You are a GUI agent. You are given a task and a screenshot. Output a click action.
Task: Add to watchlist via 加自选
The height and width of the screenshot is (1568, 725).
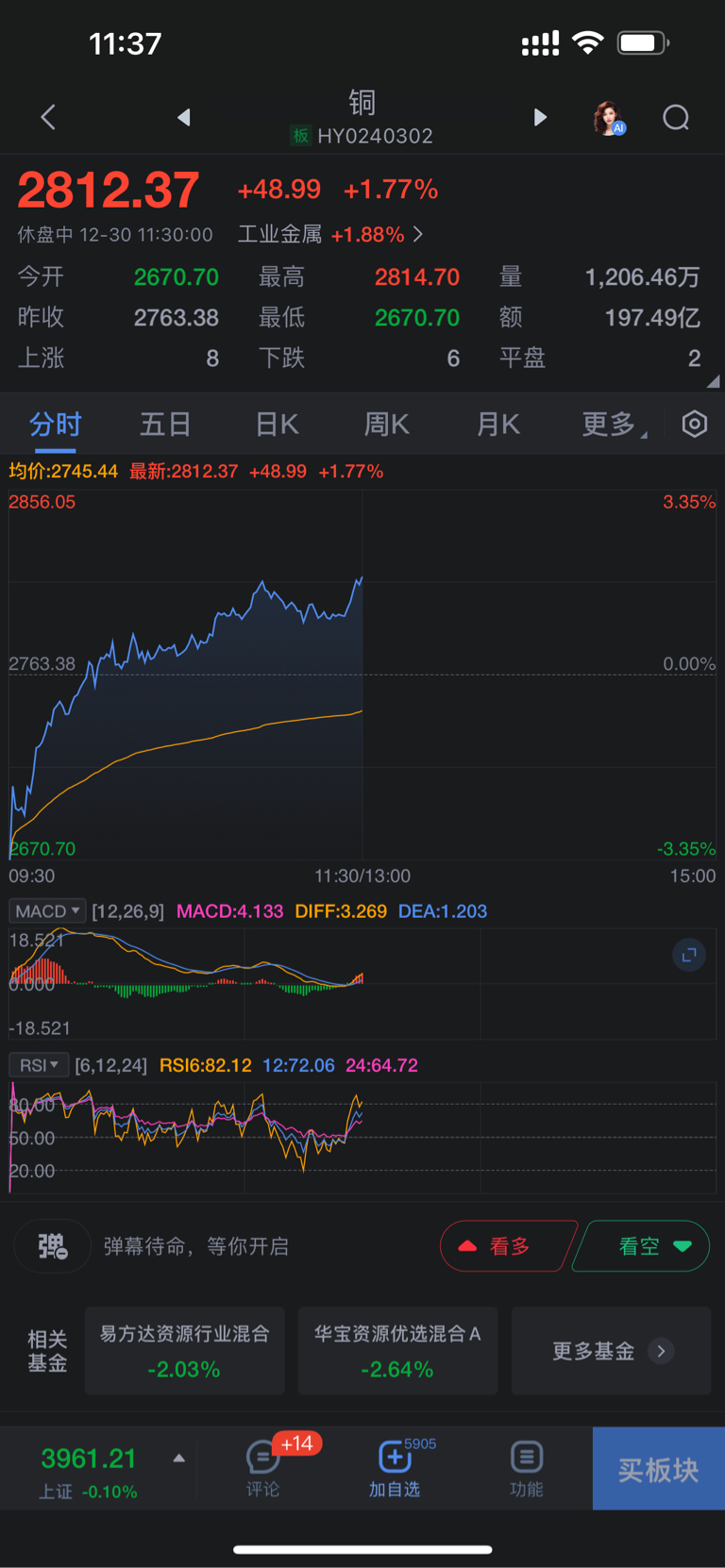[x=395, y=1468]
